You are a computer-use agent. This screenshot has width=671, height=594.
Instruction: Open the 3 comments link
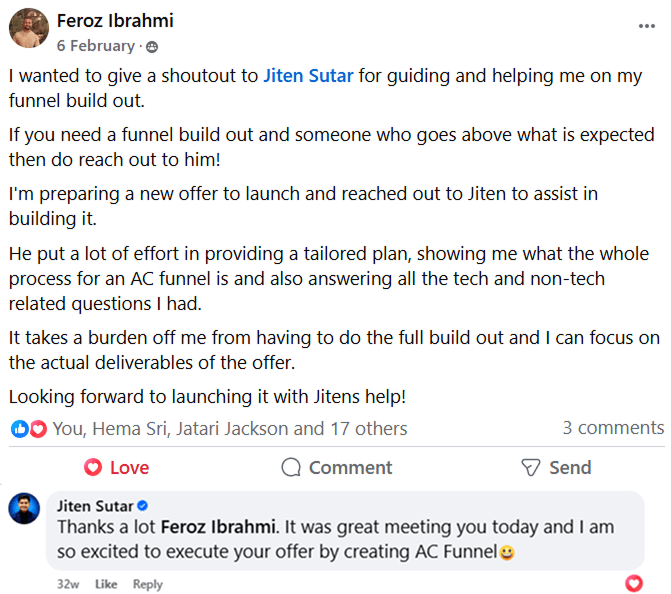click(613, 427)
